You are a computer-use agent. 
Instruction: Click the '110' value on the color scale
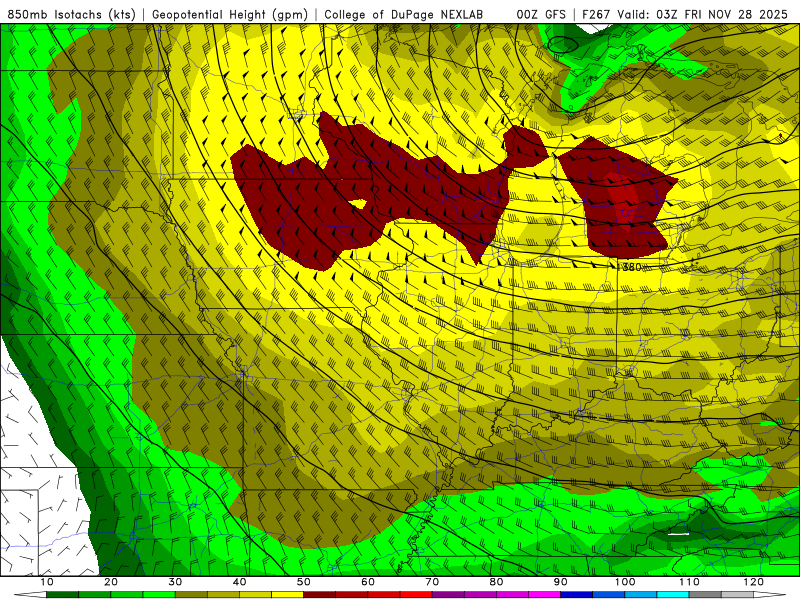click(689, 582)
